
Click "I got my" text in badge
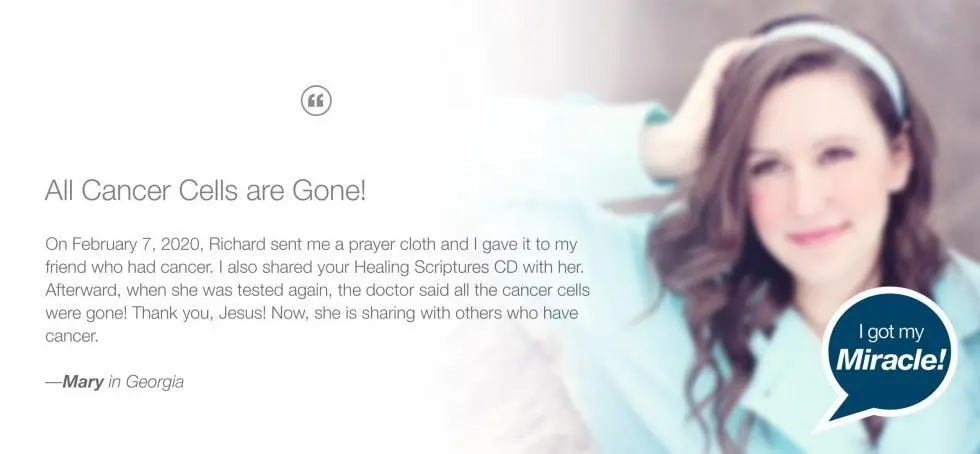[x=889, y=333]
